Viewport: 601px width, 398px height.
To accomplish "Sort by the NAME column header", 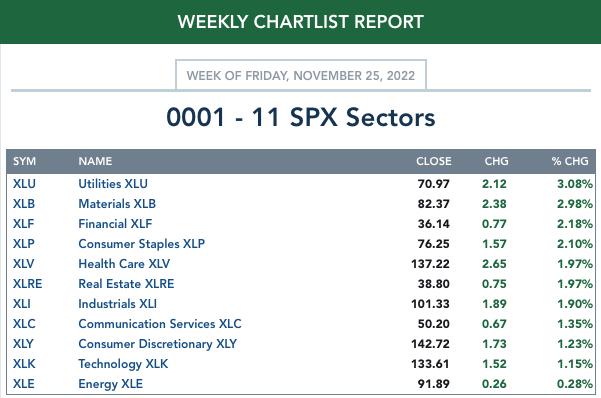I will (x=95, y=161).
